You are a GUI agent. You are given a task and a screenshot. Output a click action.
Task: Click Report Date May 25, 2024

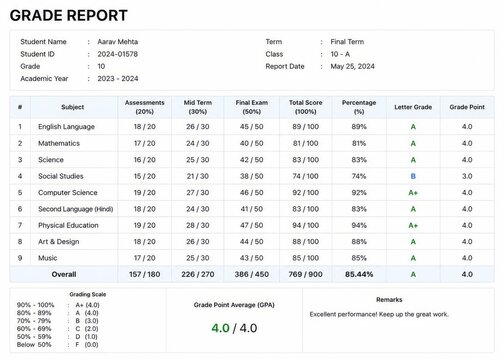pyautogui.click(x=353, y=66)
